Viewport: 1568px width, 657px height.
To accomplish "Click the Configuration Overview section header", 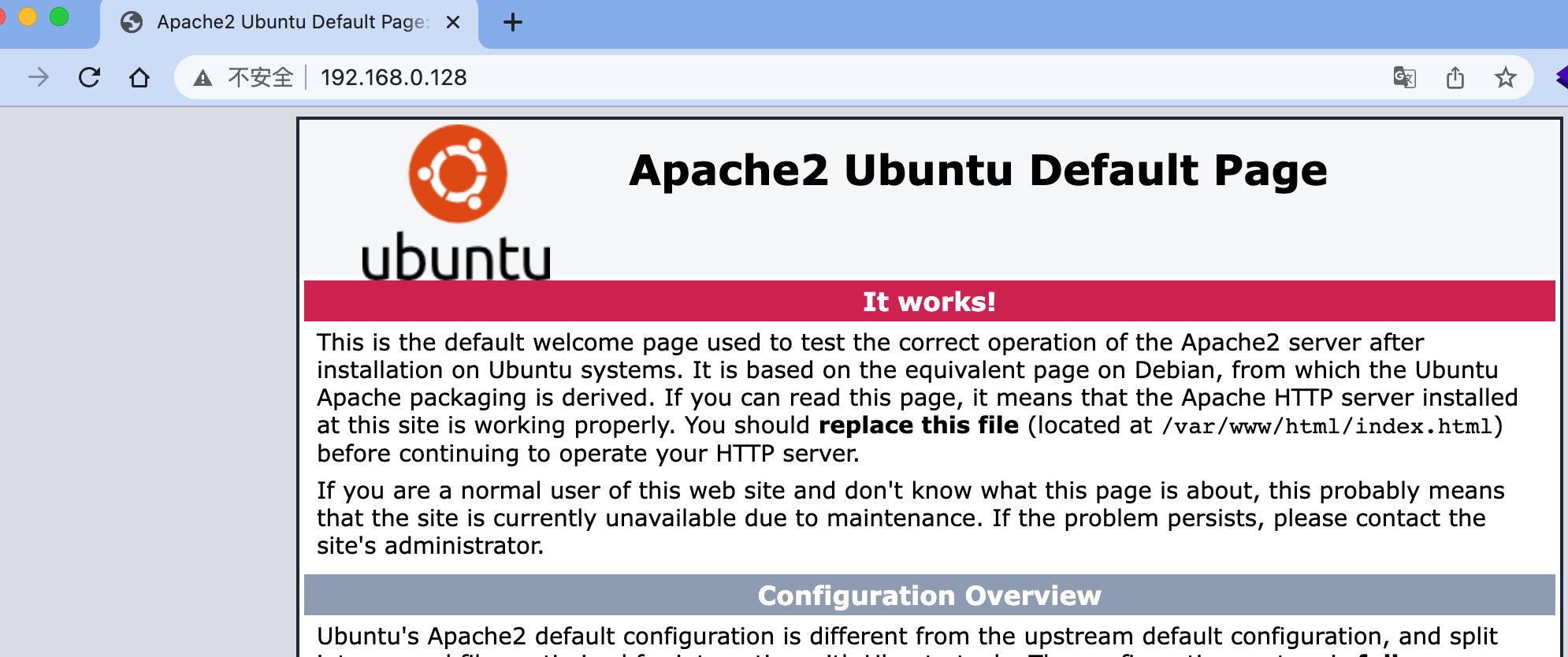I will 929,596.
